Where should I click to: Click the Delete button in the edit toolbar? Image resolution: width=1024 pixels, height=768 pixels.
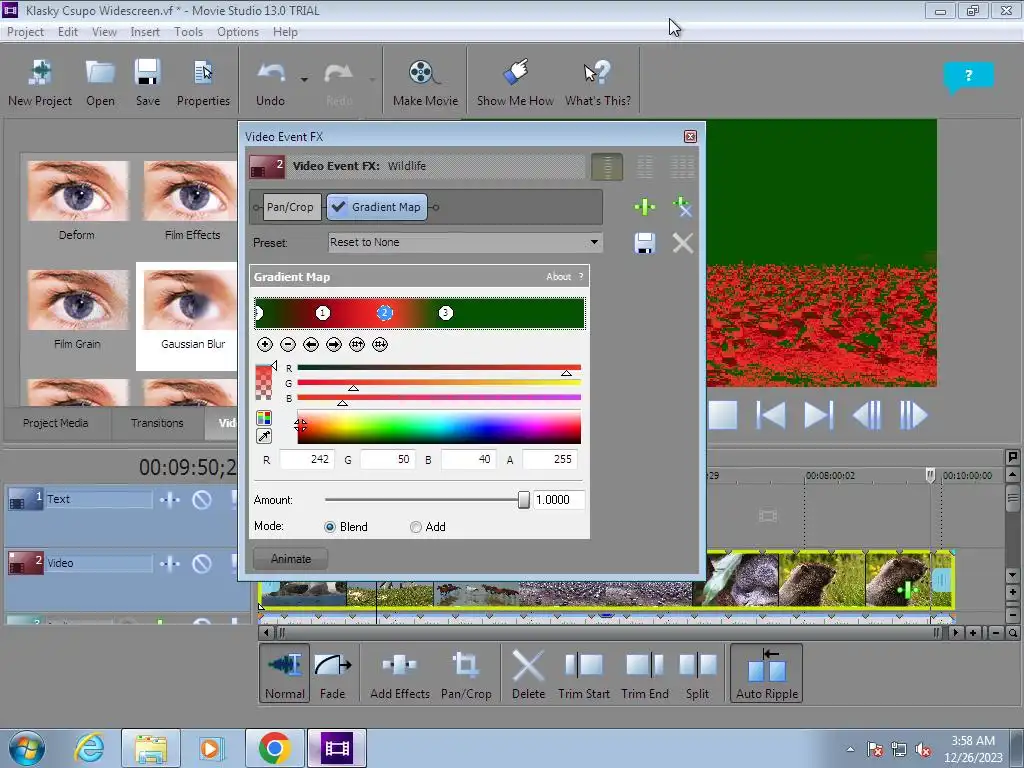coord(528,673)
